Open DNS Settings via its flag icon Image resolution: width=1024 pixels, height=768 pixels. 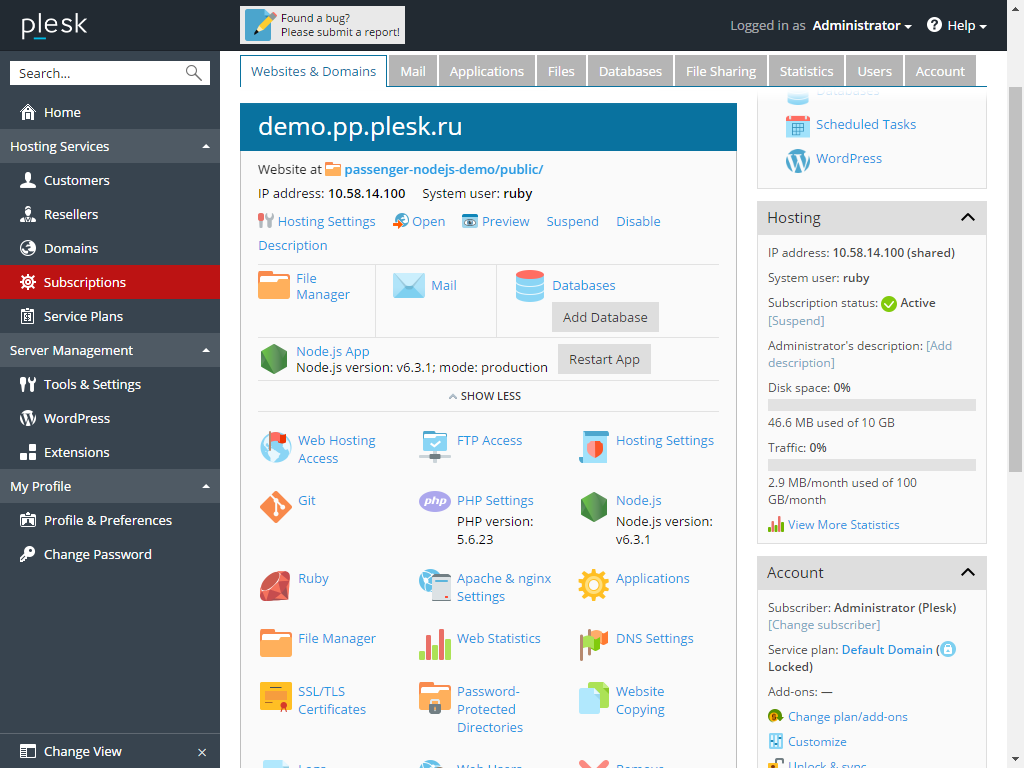pos(593,644)
